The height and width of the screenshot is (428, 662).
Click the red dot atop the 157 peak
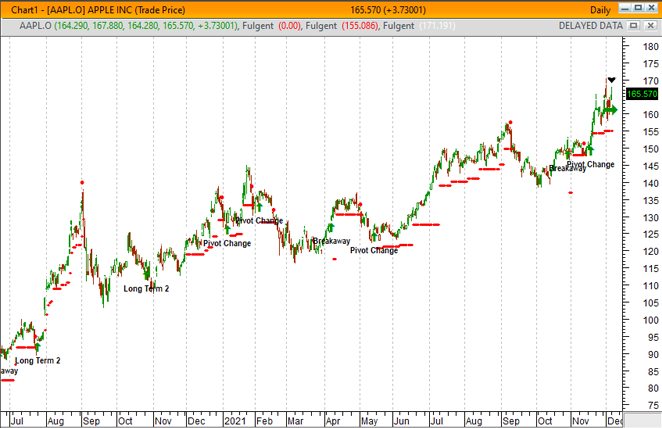click(510, 122)
